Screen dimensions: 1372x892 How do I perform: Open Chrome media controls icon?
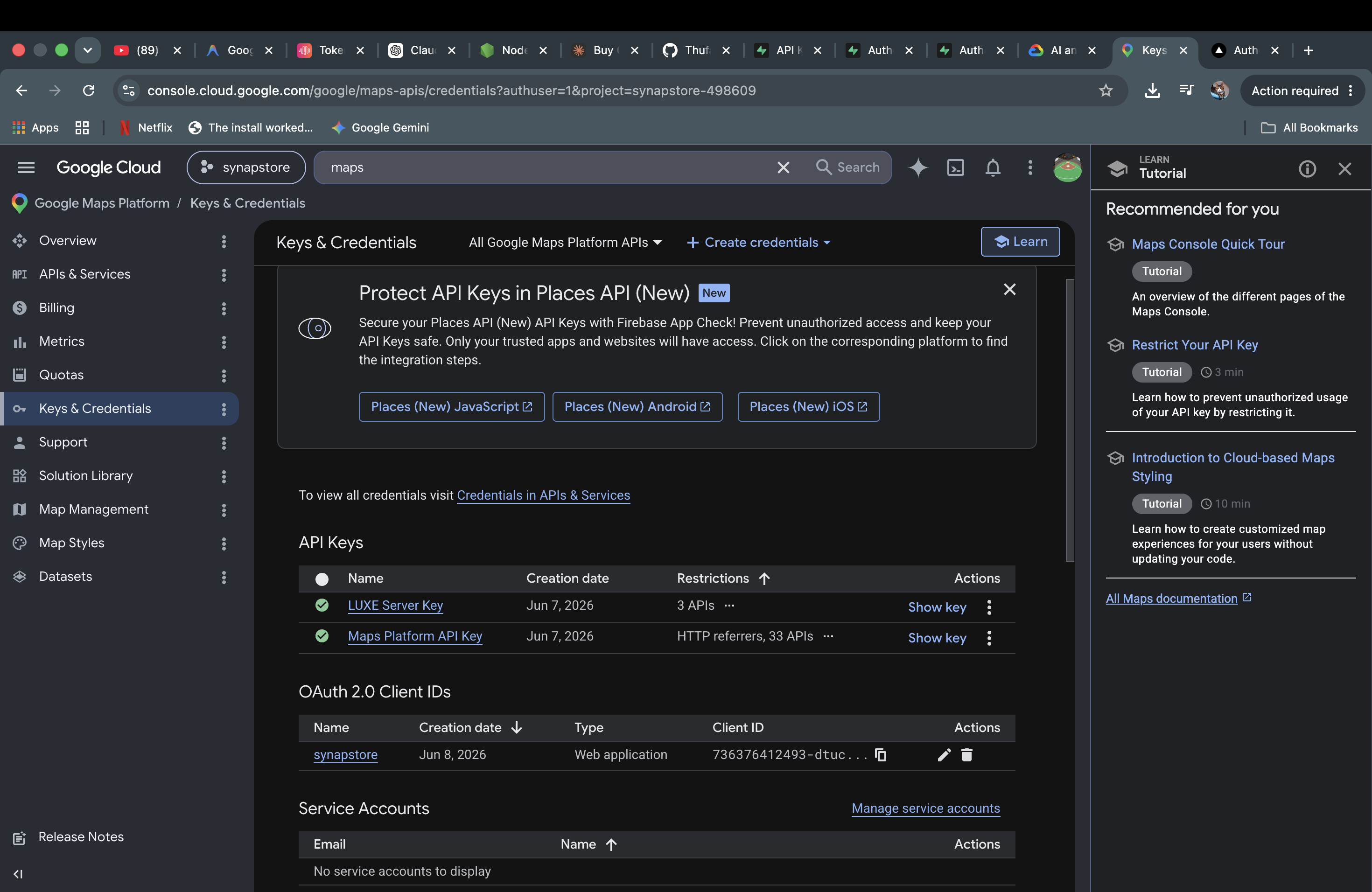(x=1186, y=90)
